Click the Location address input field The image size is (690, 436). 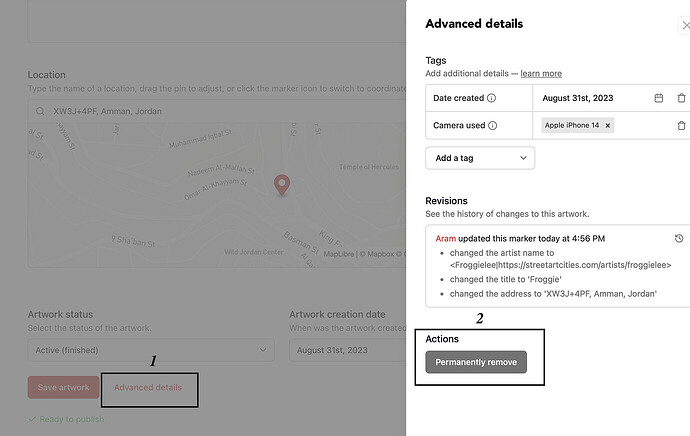pos(217,111)
